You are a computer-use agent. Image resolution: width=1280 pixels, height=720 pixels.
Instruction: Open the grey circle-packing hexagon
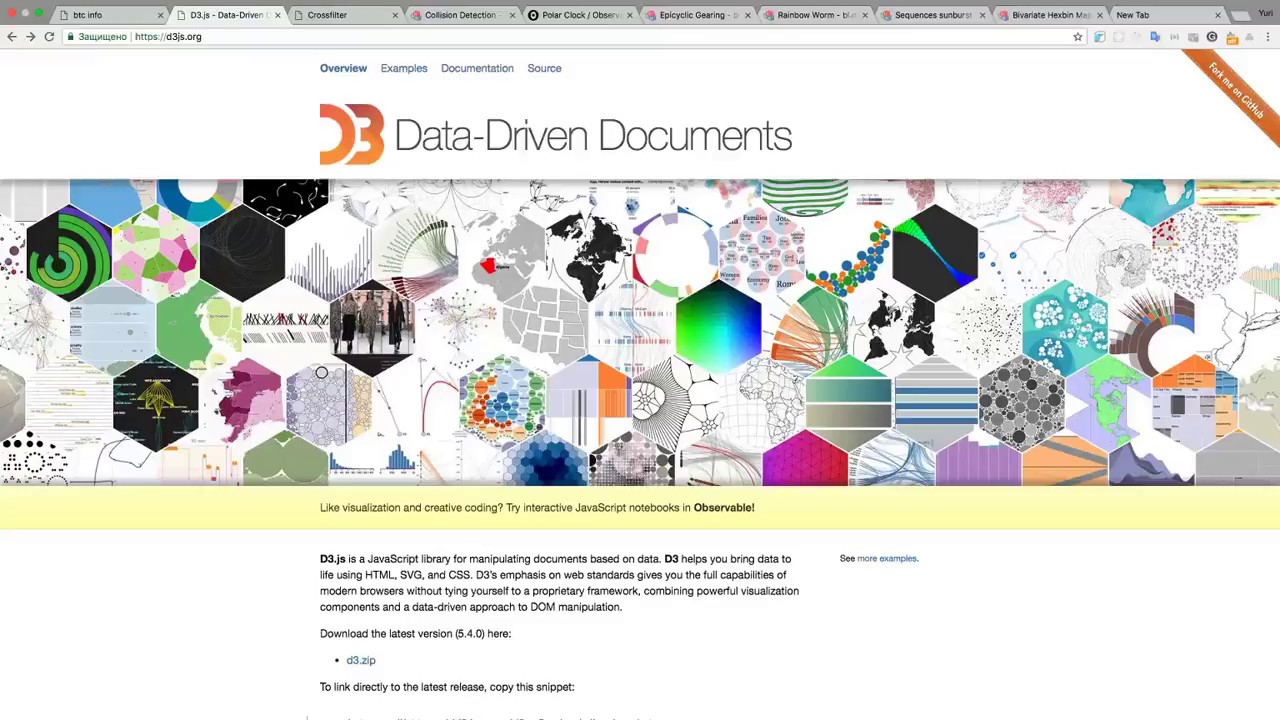click(1021, 403)
